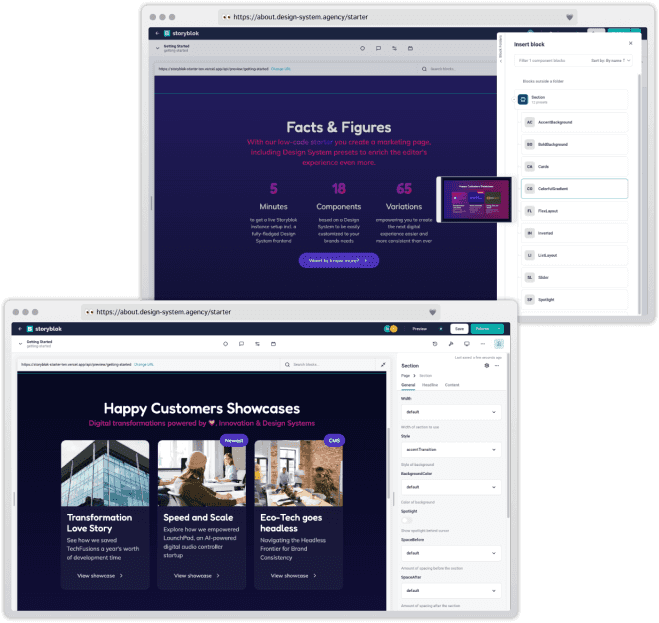
Task: Open comments icon in front window toolbar
Action: point(241,344)
